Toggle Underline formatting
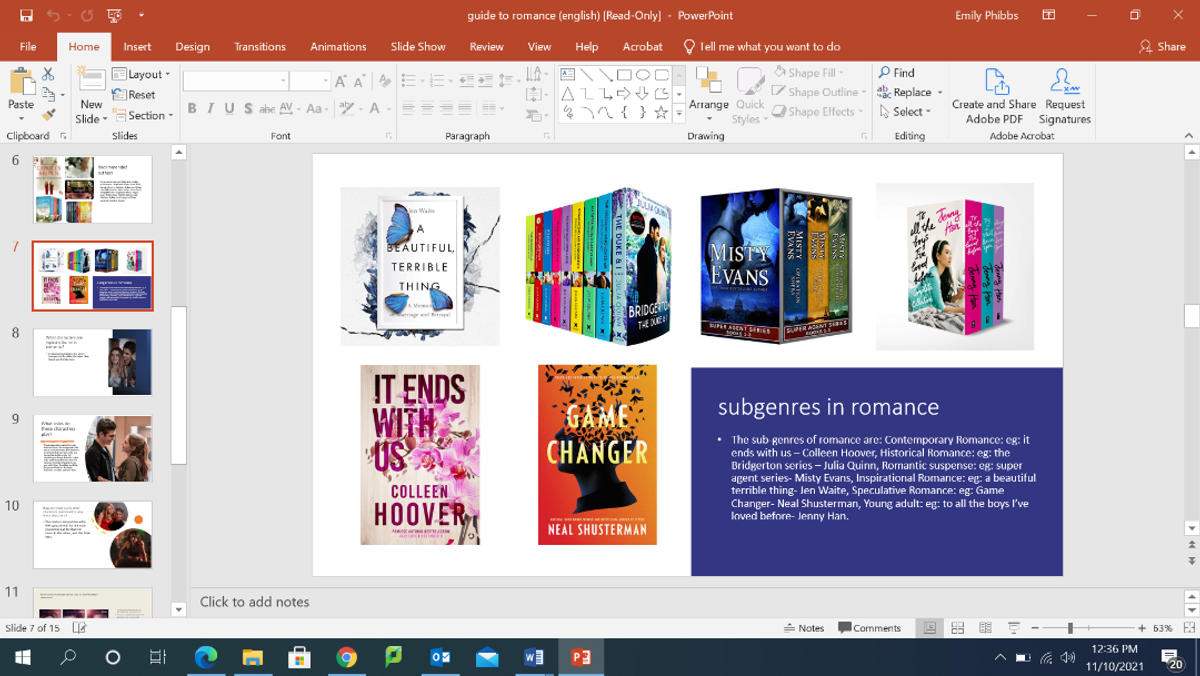 [229, 108]
